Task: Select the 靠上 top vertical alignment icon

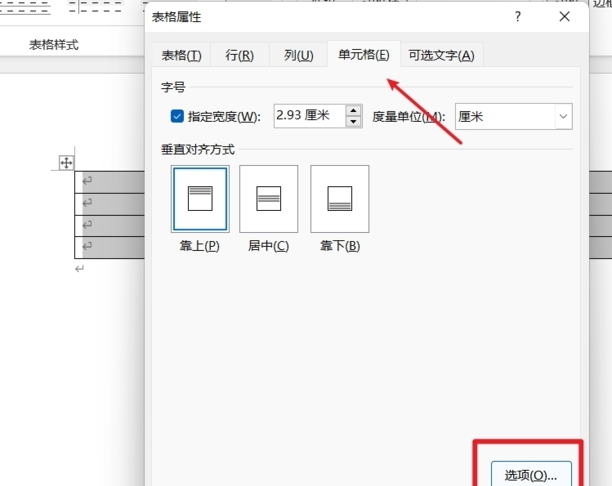Action: (200, 198)
